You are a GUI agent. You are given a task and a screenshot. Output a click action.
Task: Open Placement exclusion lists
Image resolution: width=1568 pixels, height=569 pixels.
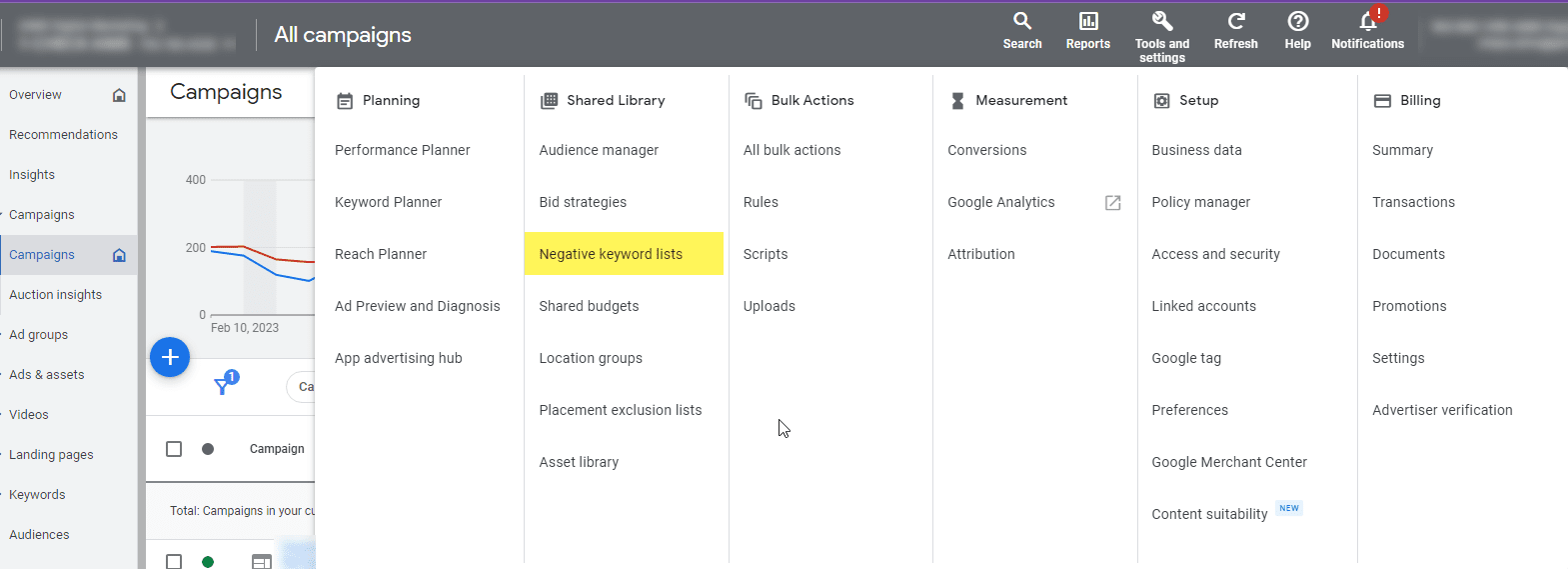[x=620, y=410]
